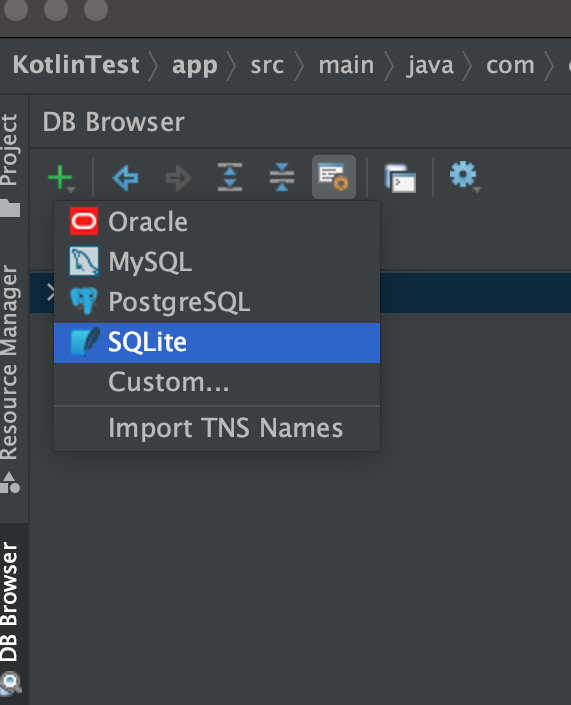This screenshot has width=571, height=705.
Task: Choose PostgreSQL connection type
Action: click(x=217, y=301)
